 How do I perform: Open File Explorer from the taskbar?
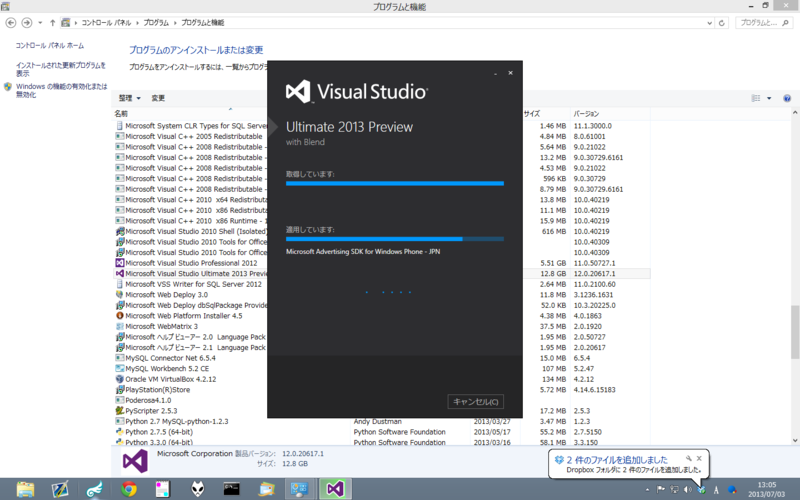25,489
